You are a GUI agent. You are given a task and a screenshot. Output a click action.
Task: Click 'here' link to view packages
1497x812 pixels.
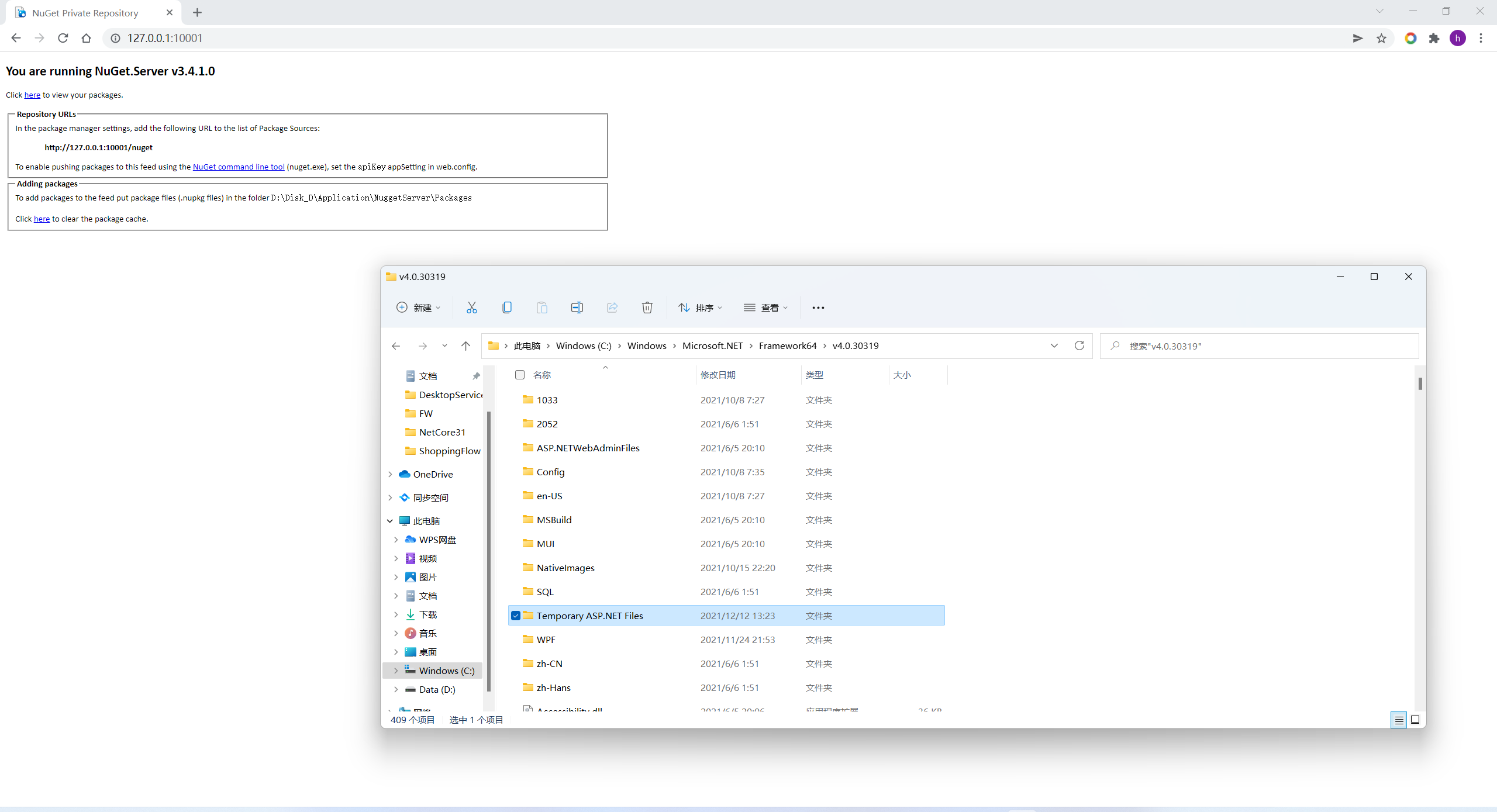tap(32, 95)
